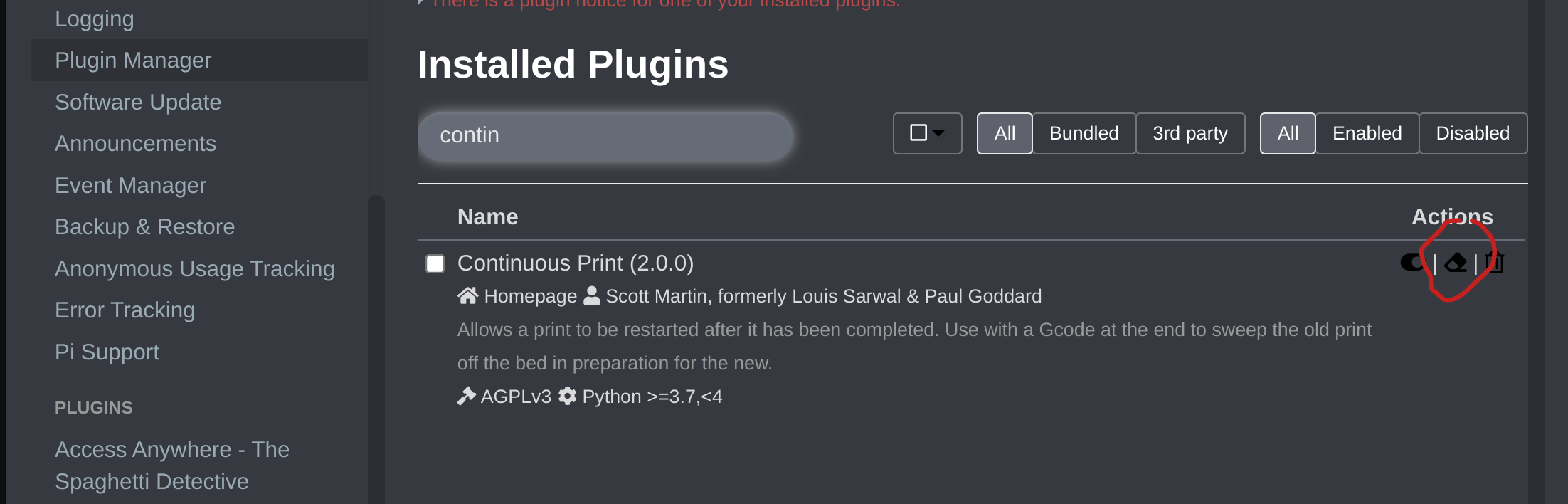Image resolution: width=1568 pixels, height=504 pixels.
Task: Filter plugins with the Disabled dropdown filter
Action: point(1472,132)
